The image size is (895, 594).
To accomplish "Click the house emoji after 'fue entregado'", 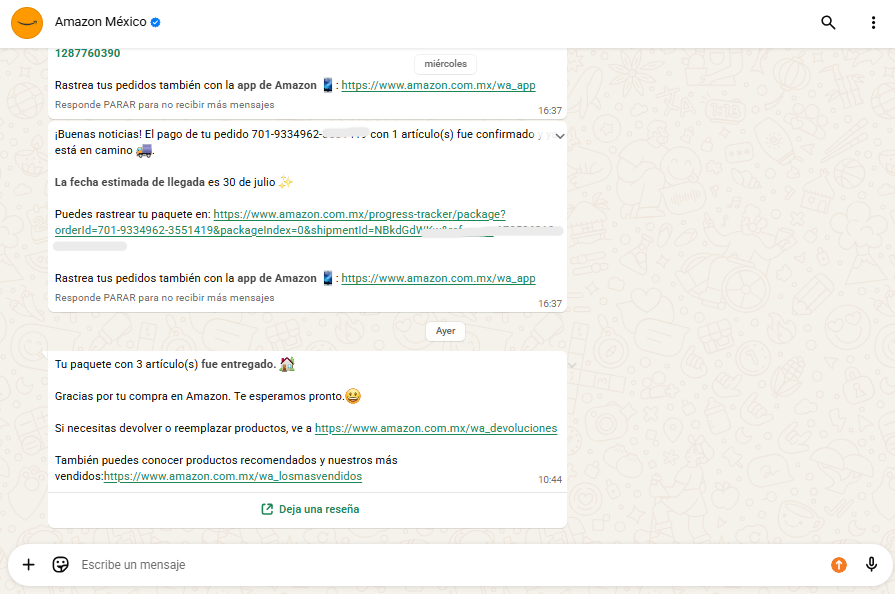I will click(x=287, y=363).
